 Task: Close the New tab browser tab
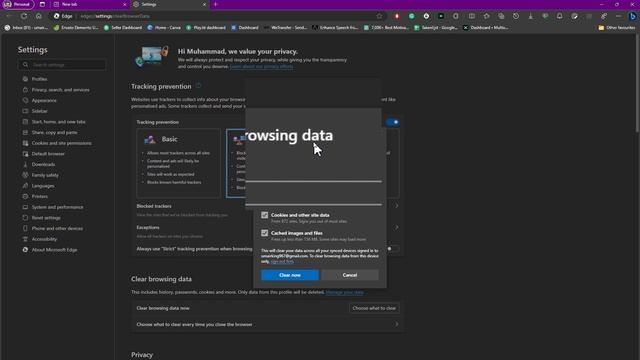[124, 4]
